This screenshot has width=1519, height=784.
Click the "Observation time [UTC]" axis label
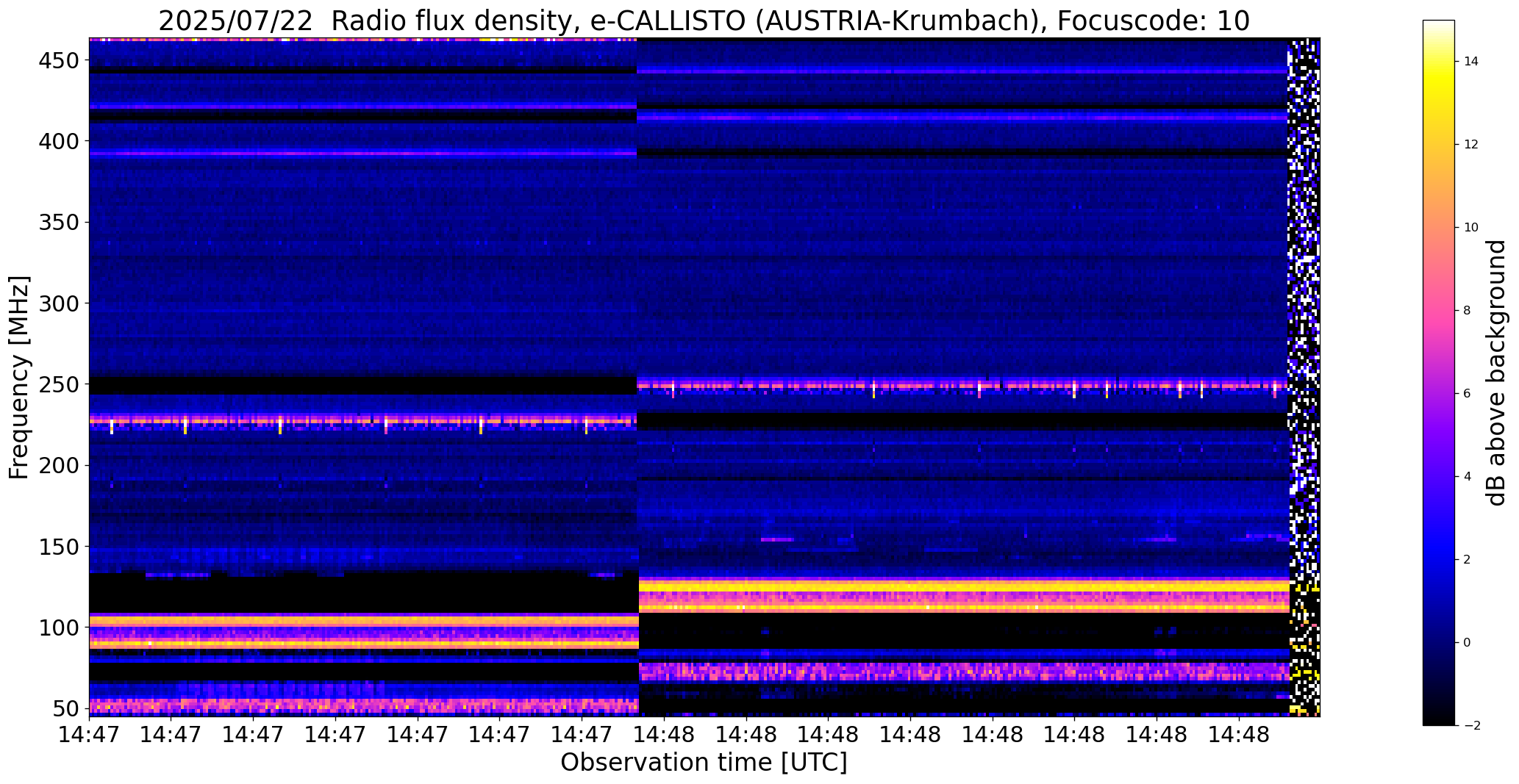[x=704, y=762]
